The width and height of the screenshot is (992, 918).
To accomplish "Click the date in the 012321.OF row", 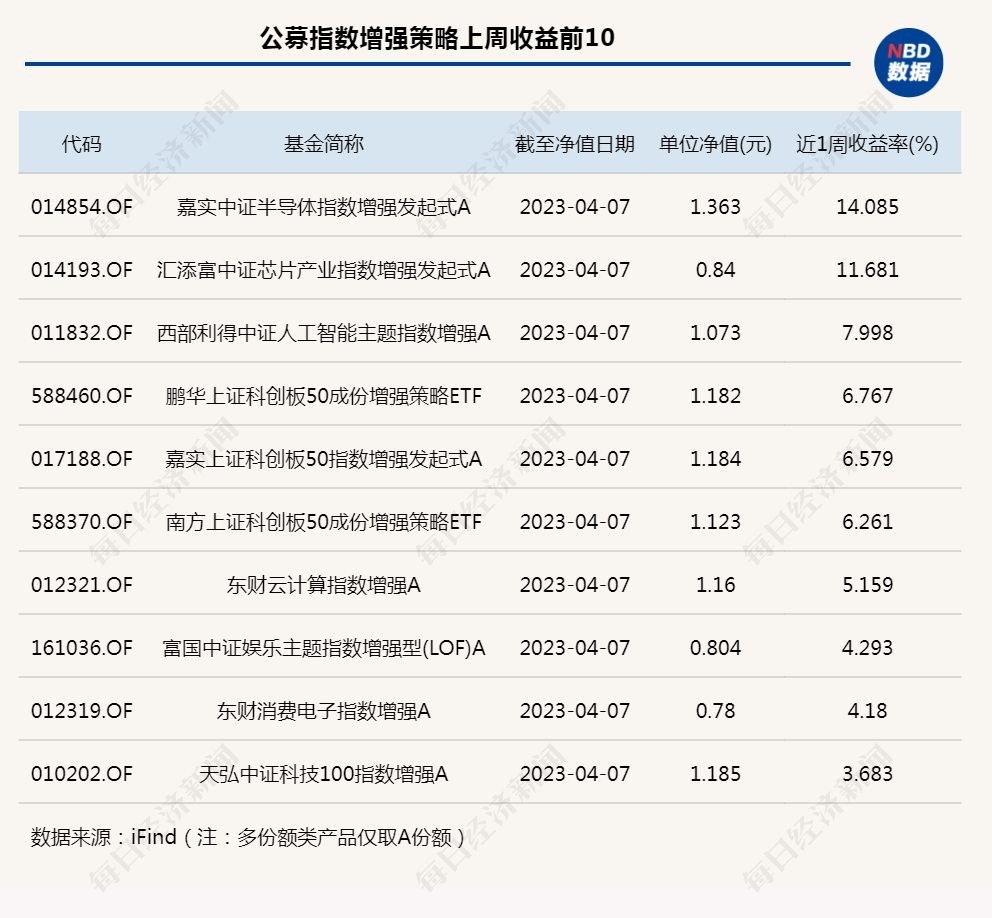I will 574,585.
